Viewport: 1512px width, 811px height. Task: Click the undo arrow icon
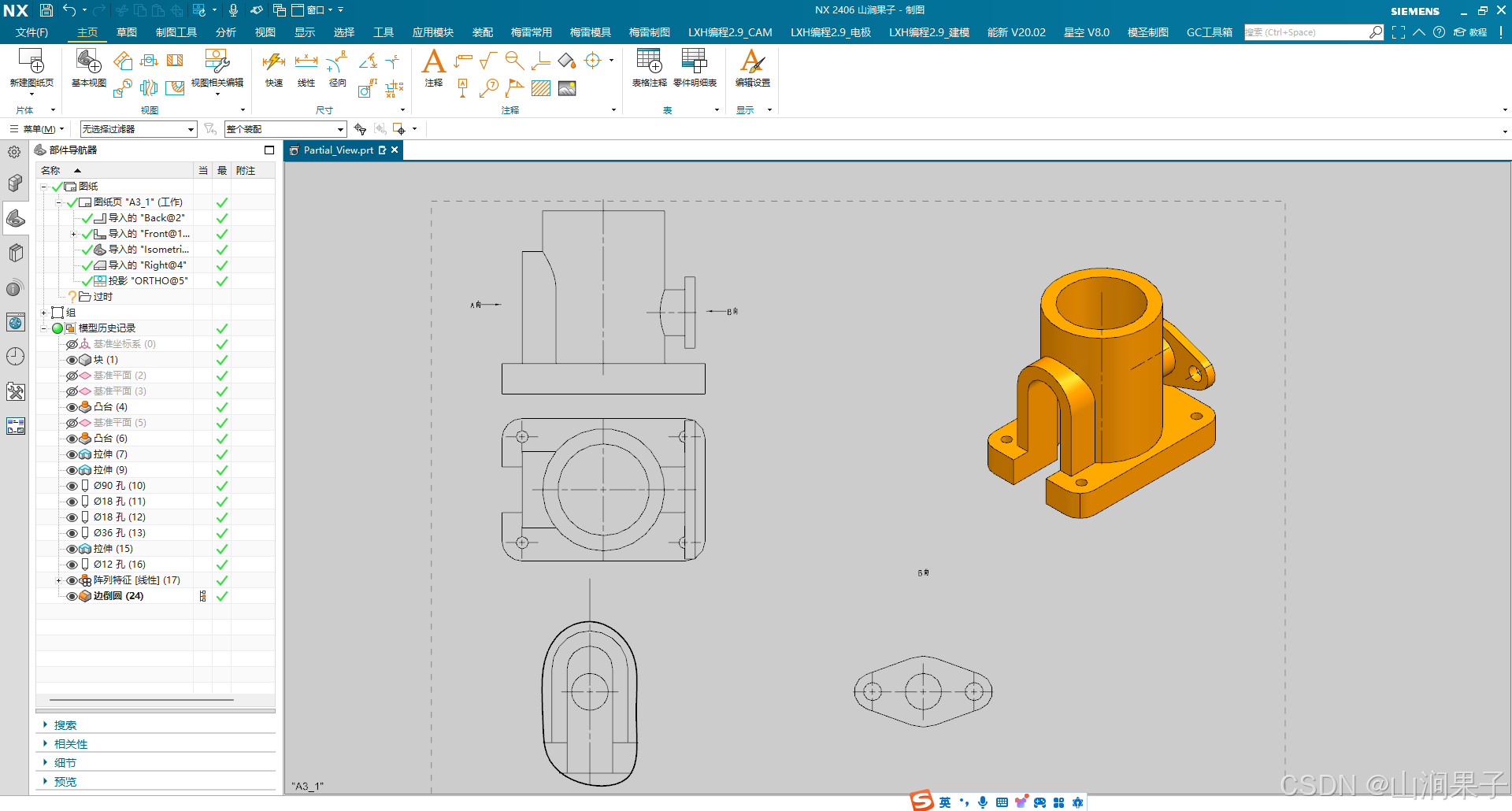pyautogui.click(x=69, y=10)
